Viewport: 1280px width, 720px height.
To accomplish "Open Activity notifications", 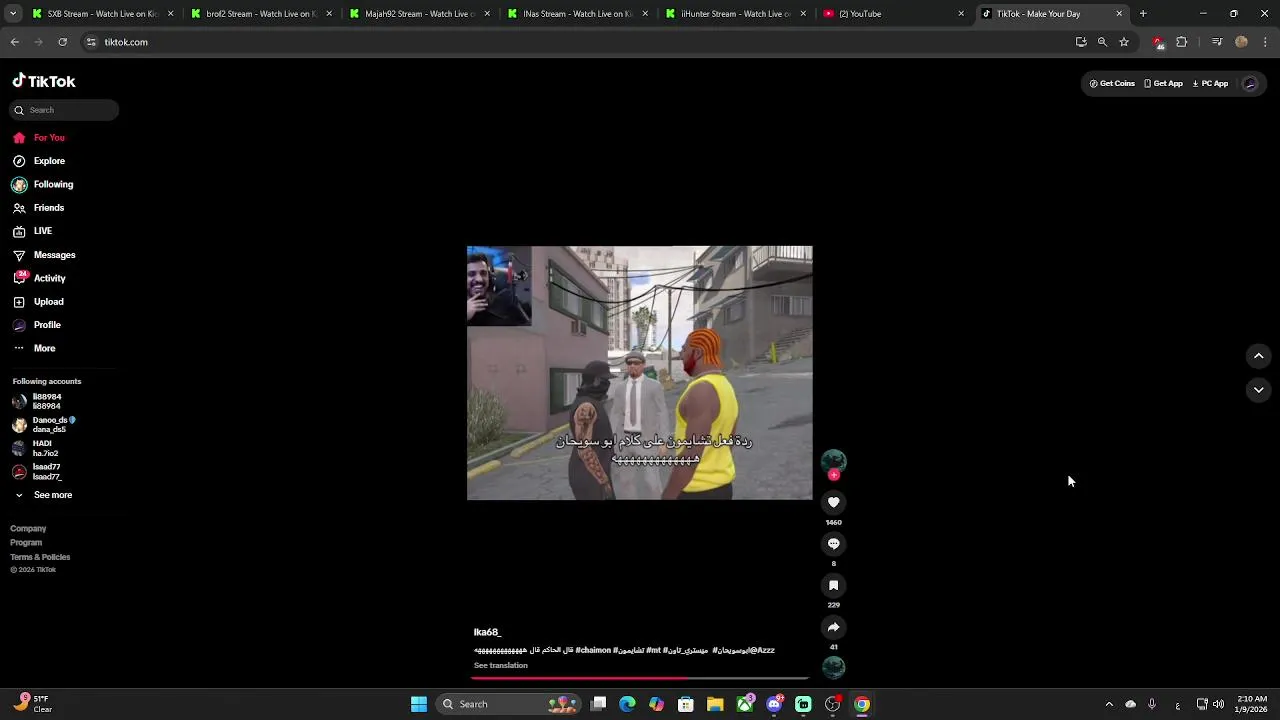I will pos(39,278).
